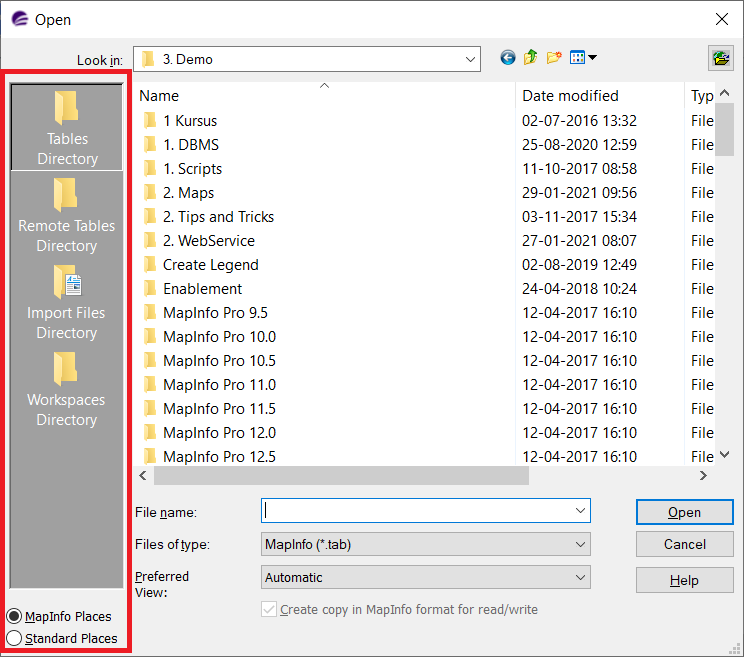
Task: Open the Workspaces Directory place
Action: tap(67, 389)
